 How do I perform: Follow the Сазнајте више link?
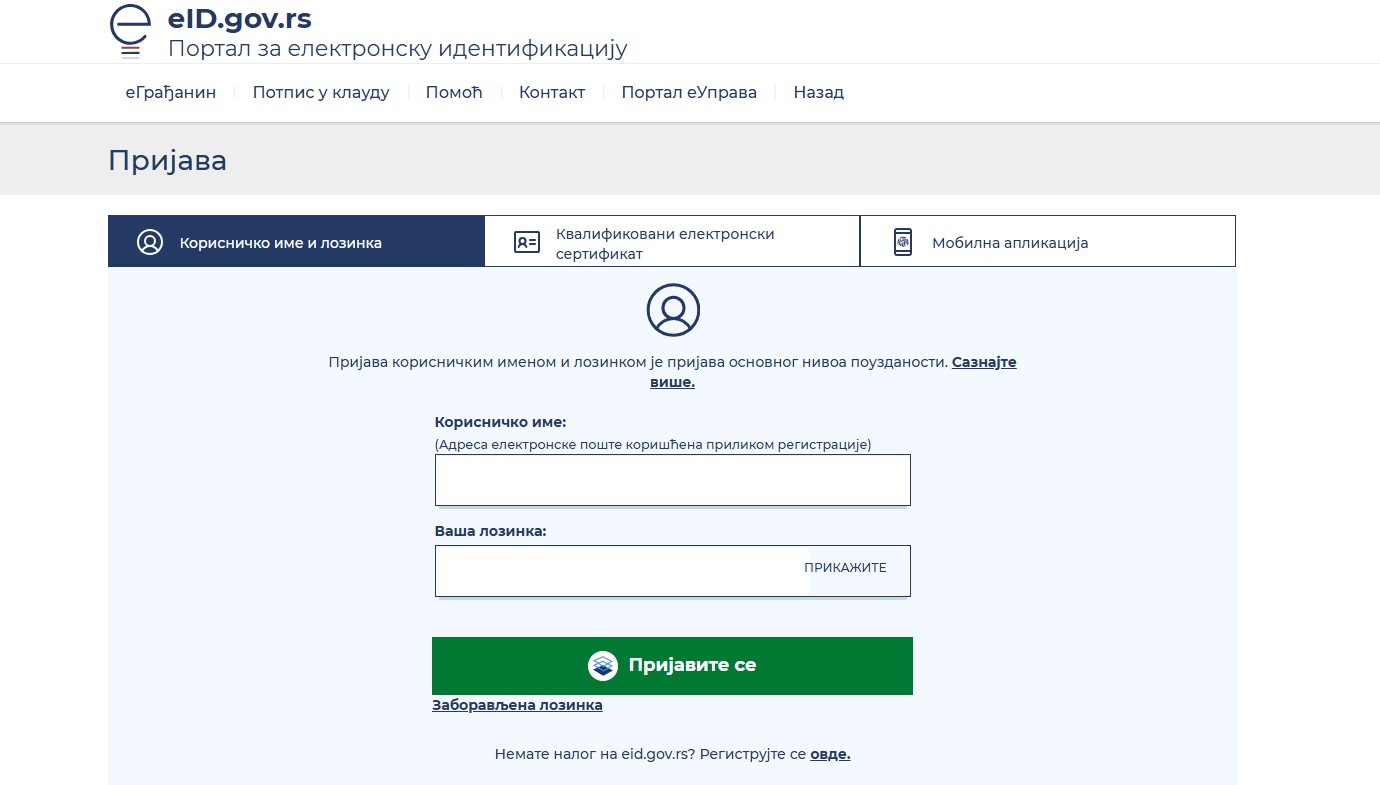tap(983, 362)
